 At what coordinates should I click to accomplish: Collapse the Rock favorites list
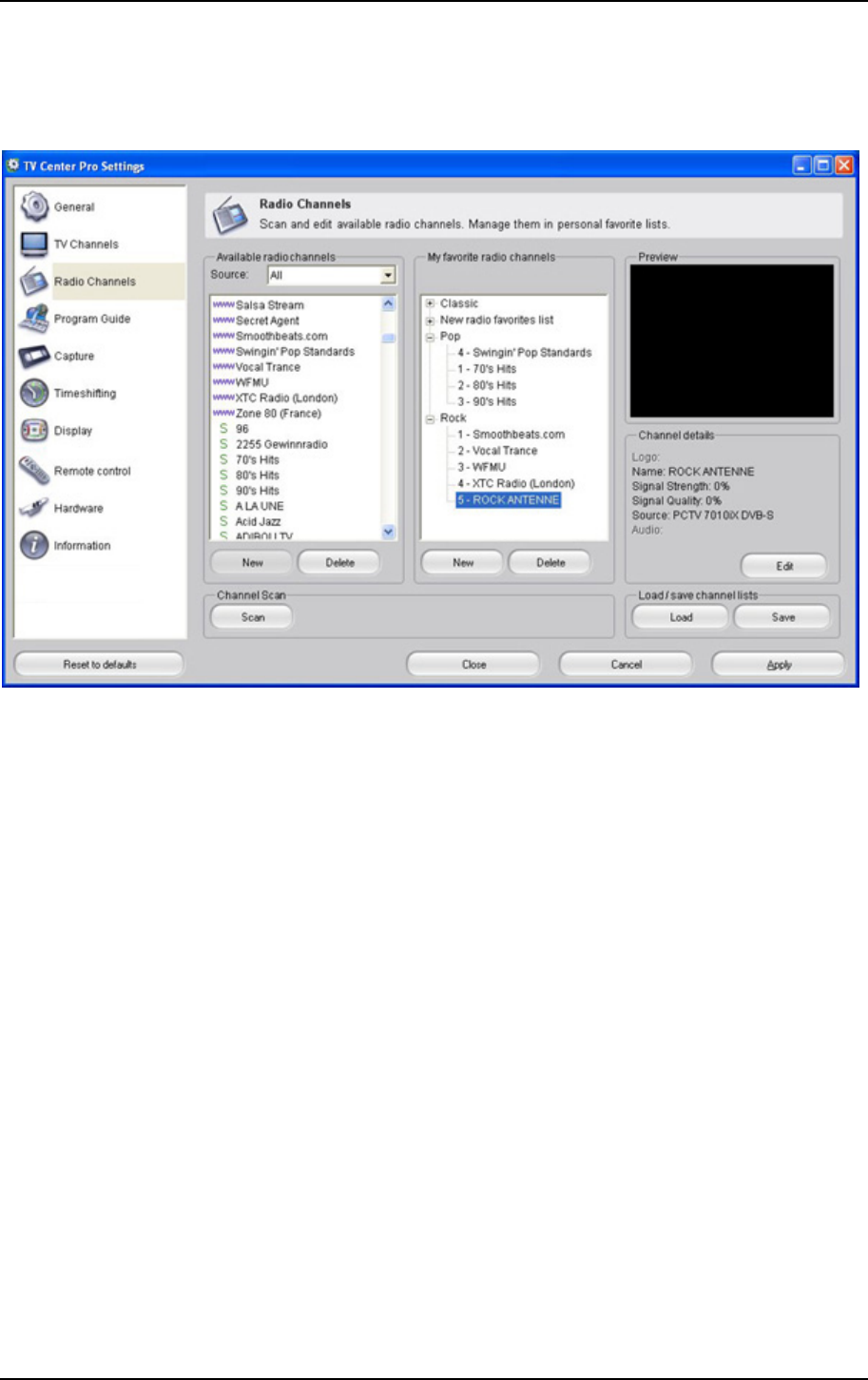431,418
